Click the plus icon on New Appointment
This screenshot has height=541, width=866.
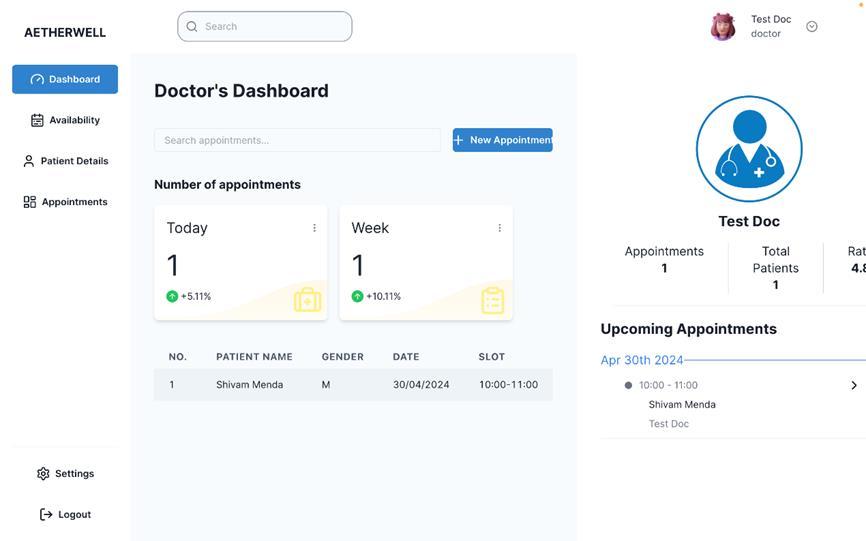(459, 140)
